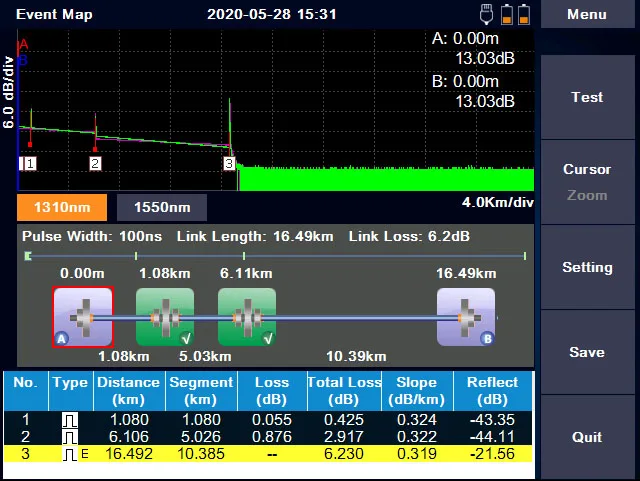Click the connector event icon at 6.11km
Viewport: 640px width, 481px height.
(x=246, y=317)
